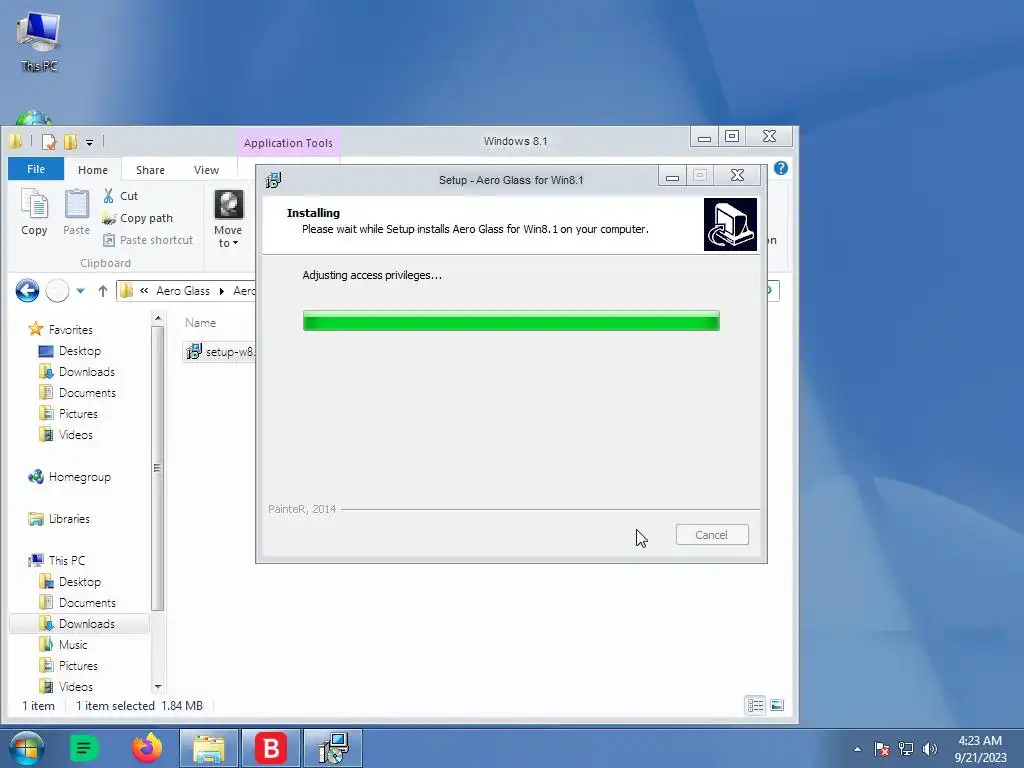Select the setup-w8 file in the list

(x=221, y=352)
